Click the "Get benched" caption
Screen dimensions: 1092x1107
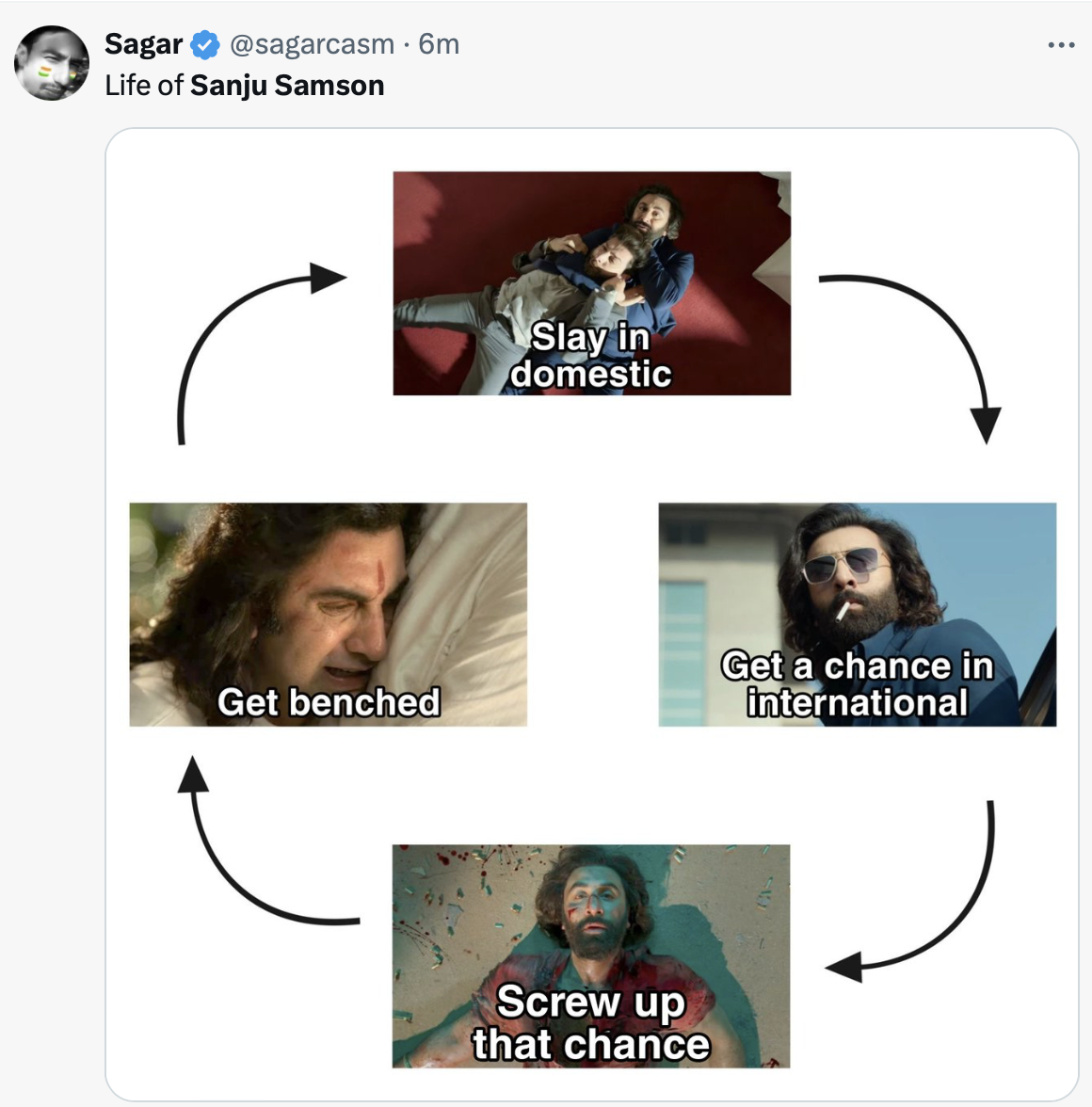tap(329, 702)
